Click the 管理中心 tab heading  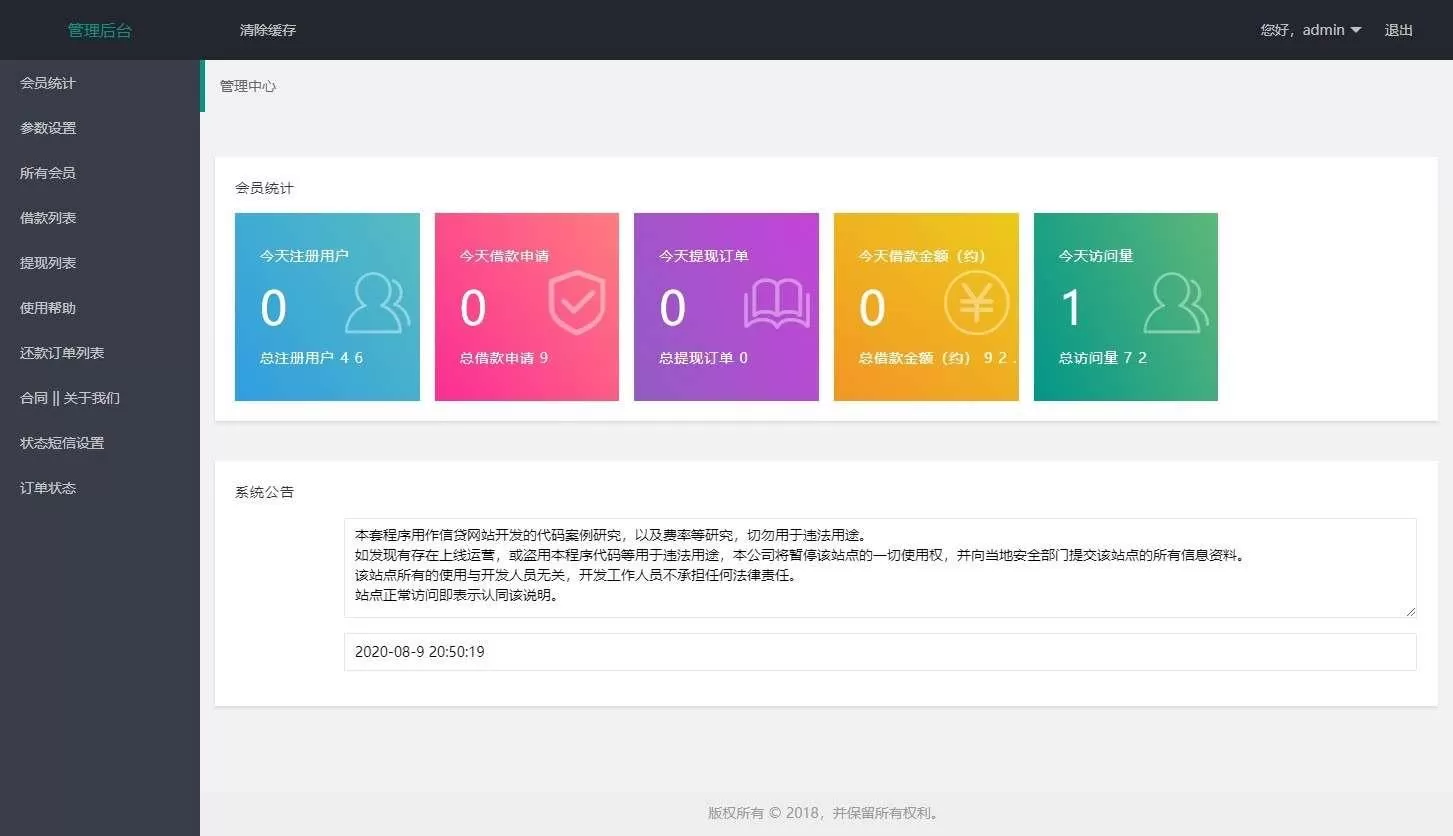(248, 86)
